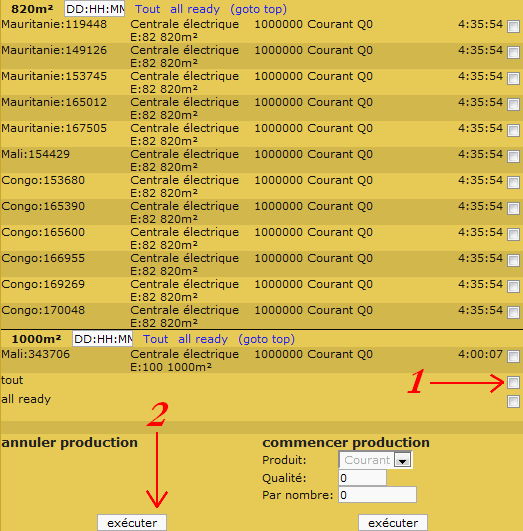Click '(goto top)' link in 820m² section
This screenshot has width=523, height=531.
(x=258, y=9)
